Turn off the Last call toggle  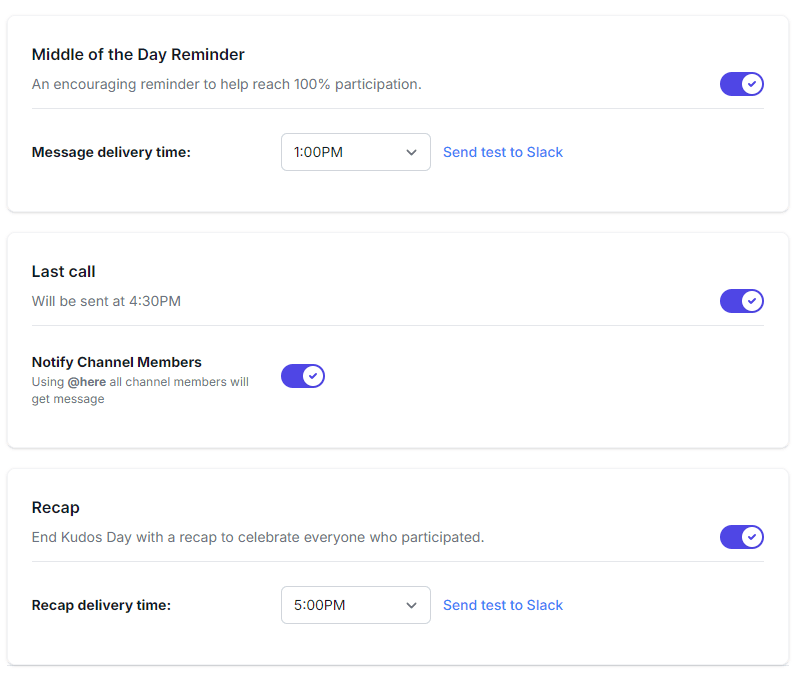pyautogui.click(x=741, y=301)
